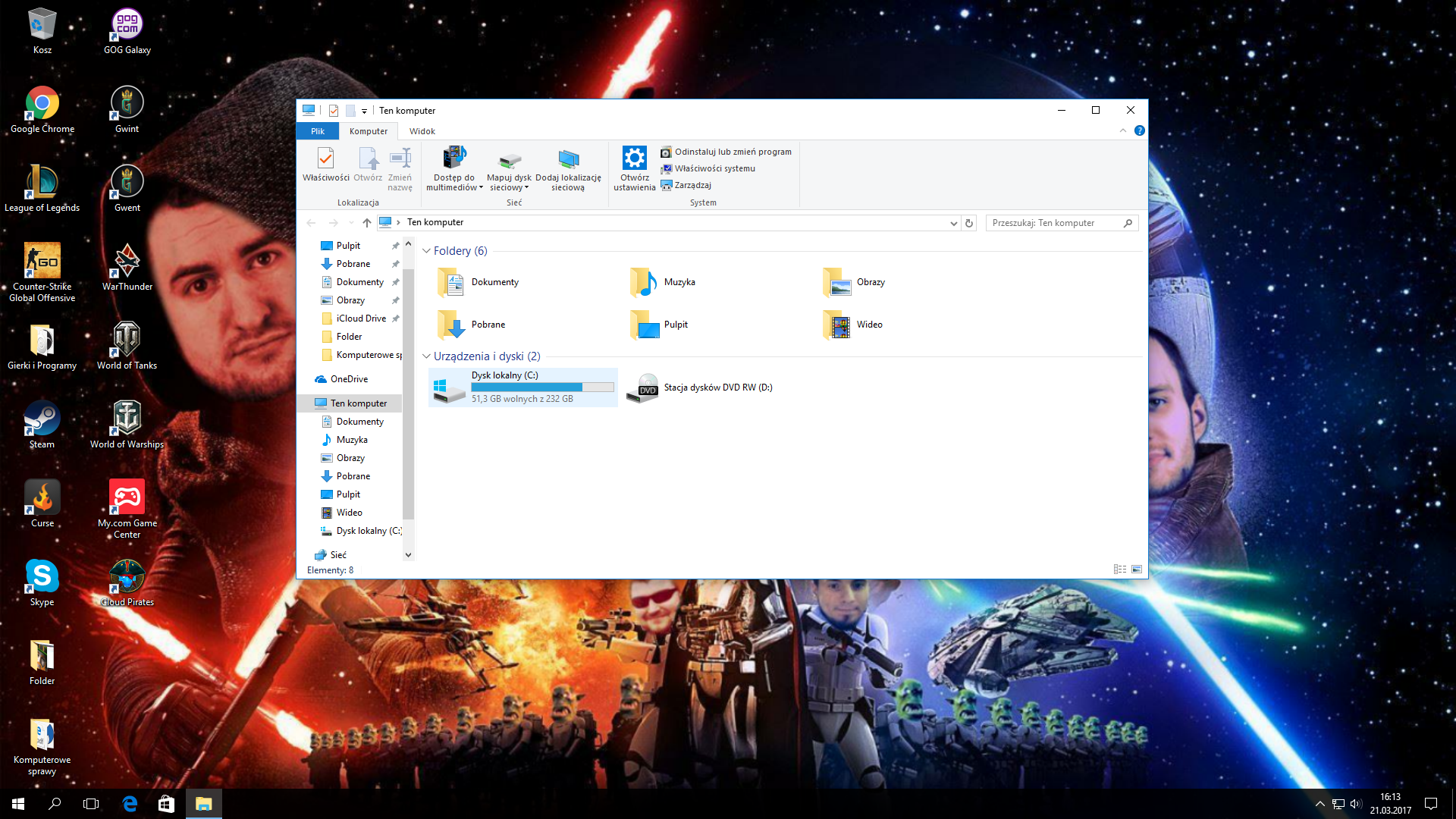Select Dysk lokalny (C:) in navigation pane
Screen dimensions: 1456x819
click(361, 531)
